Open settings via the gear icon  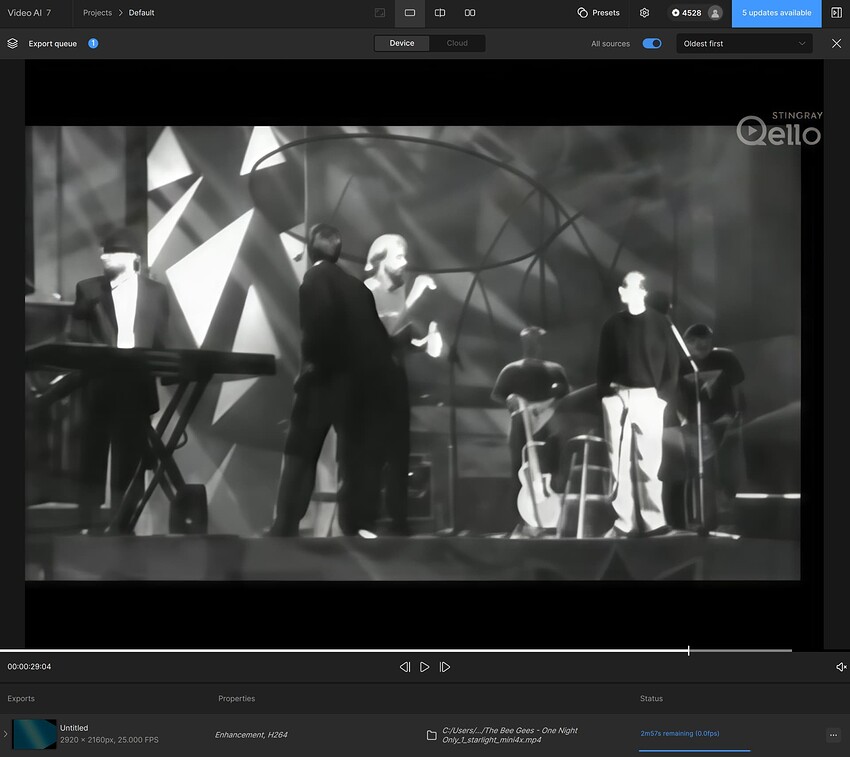pyautogui.click(x=645, y=13)
